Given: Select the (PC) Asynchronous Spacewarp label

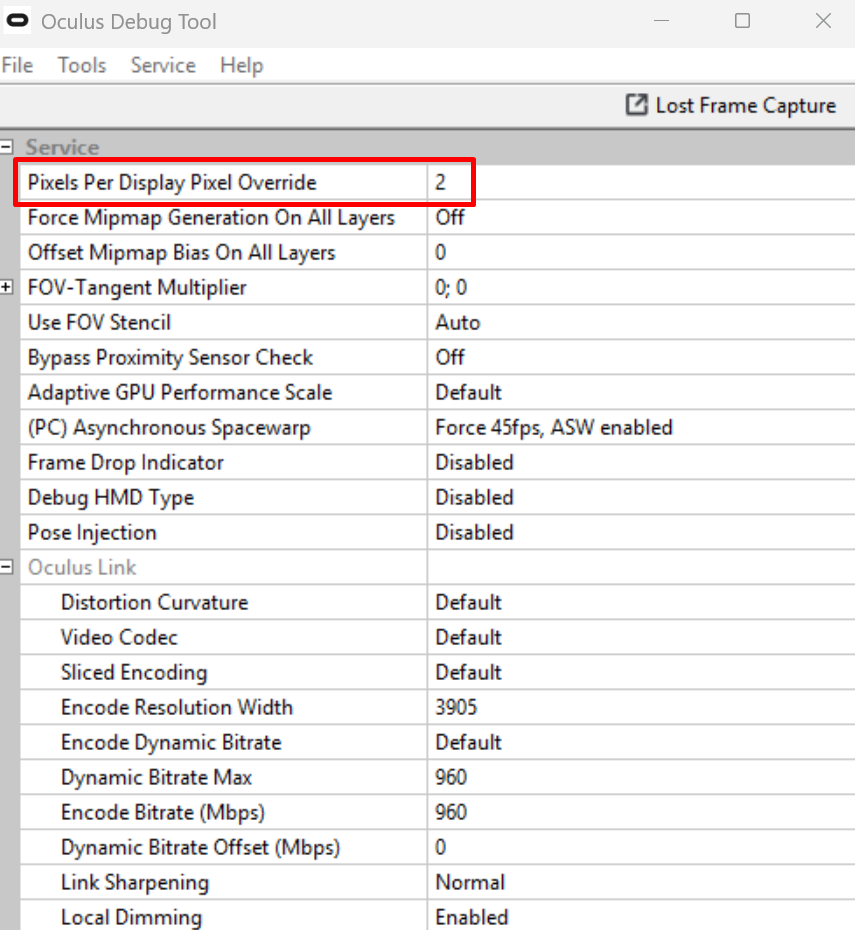Looking at the screenshot, I should [169, 428].
